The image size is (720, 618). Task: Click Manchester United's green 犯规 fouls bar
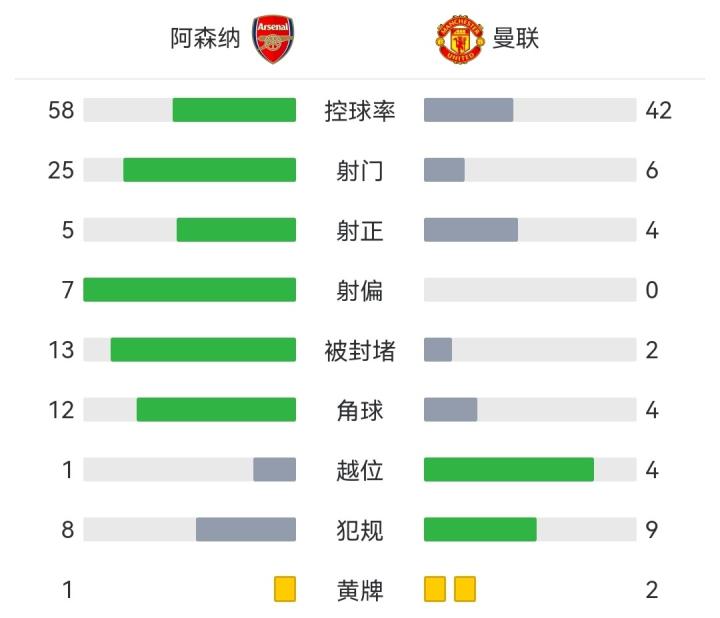pyautogui.click(x=480, y=529)
